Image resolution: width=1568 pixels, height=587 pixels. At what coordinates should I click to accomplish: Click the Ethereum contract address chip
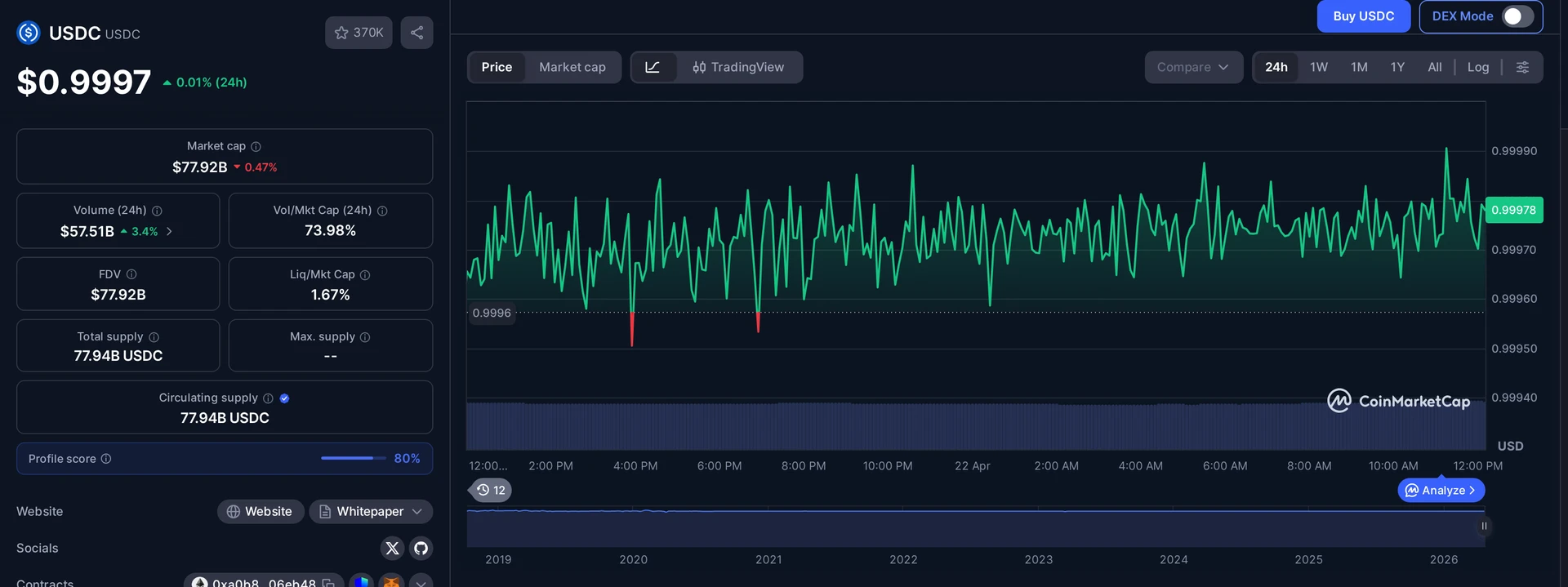point(263,581)
